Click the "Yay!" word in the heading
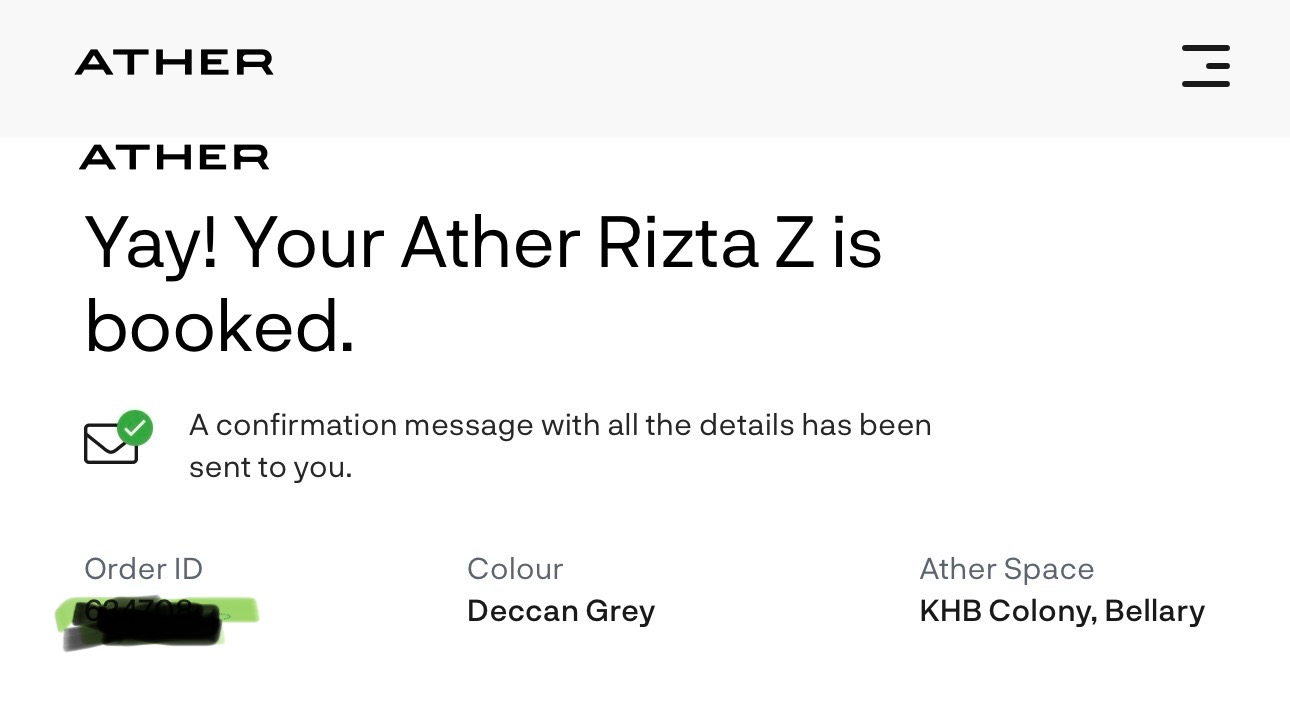 pos(151,243)
